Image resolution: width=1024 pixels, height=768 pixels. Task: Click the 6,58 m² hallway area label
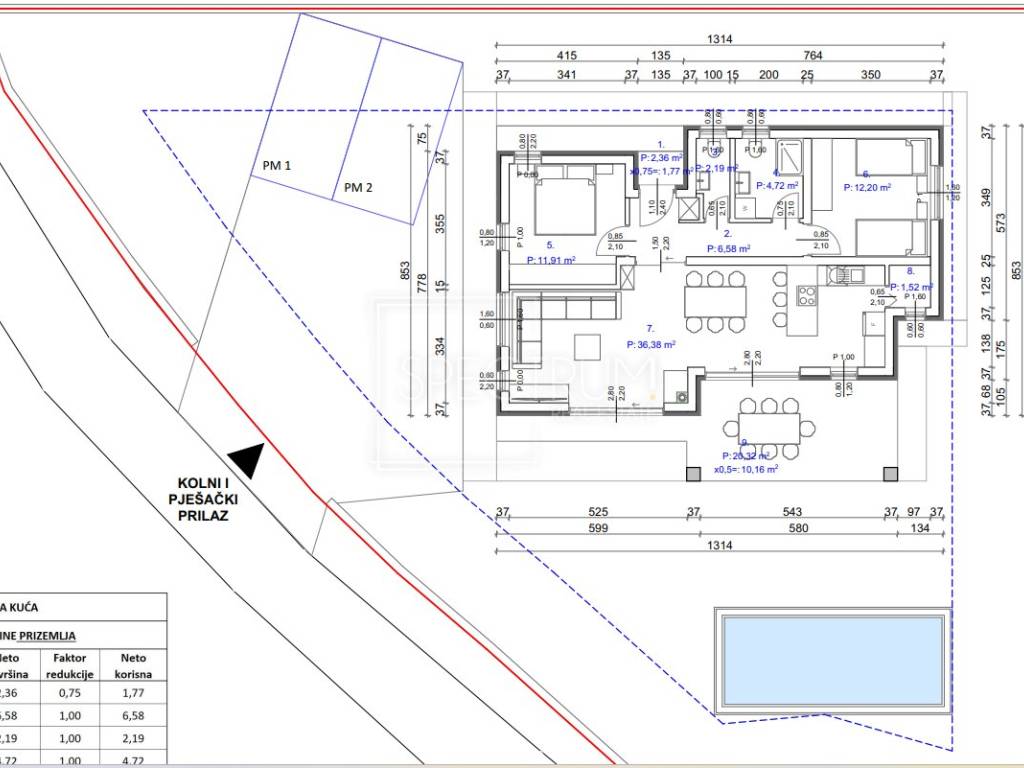(x=729, y=249)
